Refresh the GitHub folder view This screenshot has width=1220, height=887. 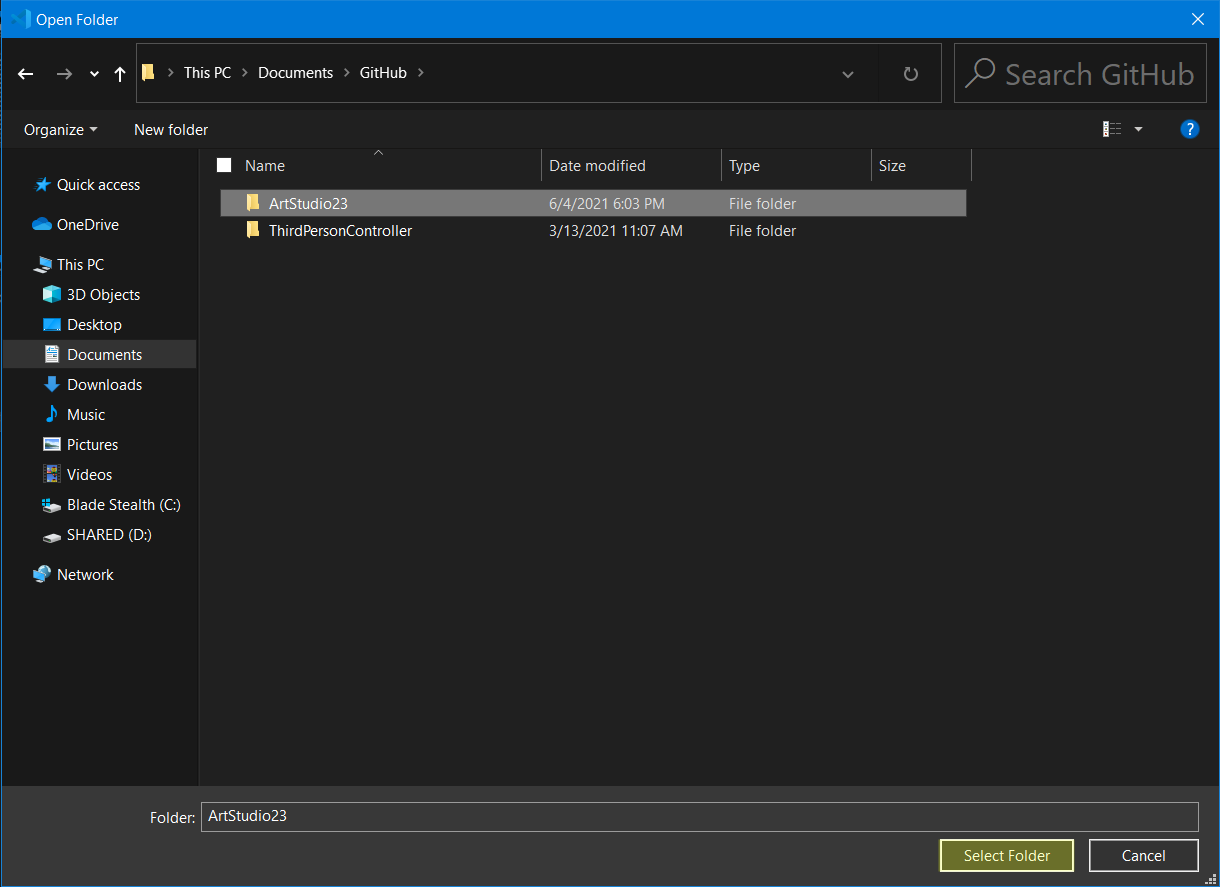tap(910, 74)
